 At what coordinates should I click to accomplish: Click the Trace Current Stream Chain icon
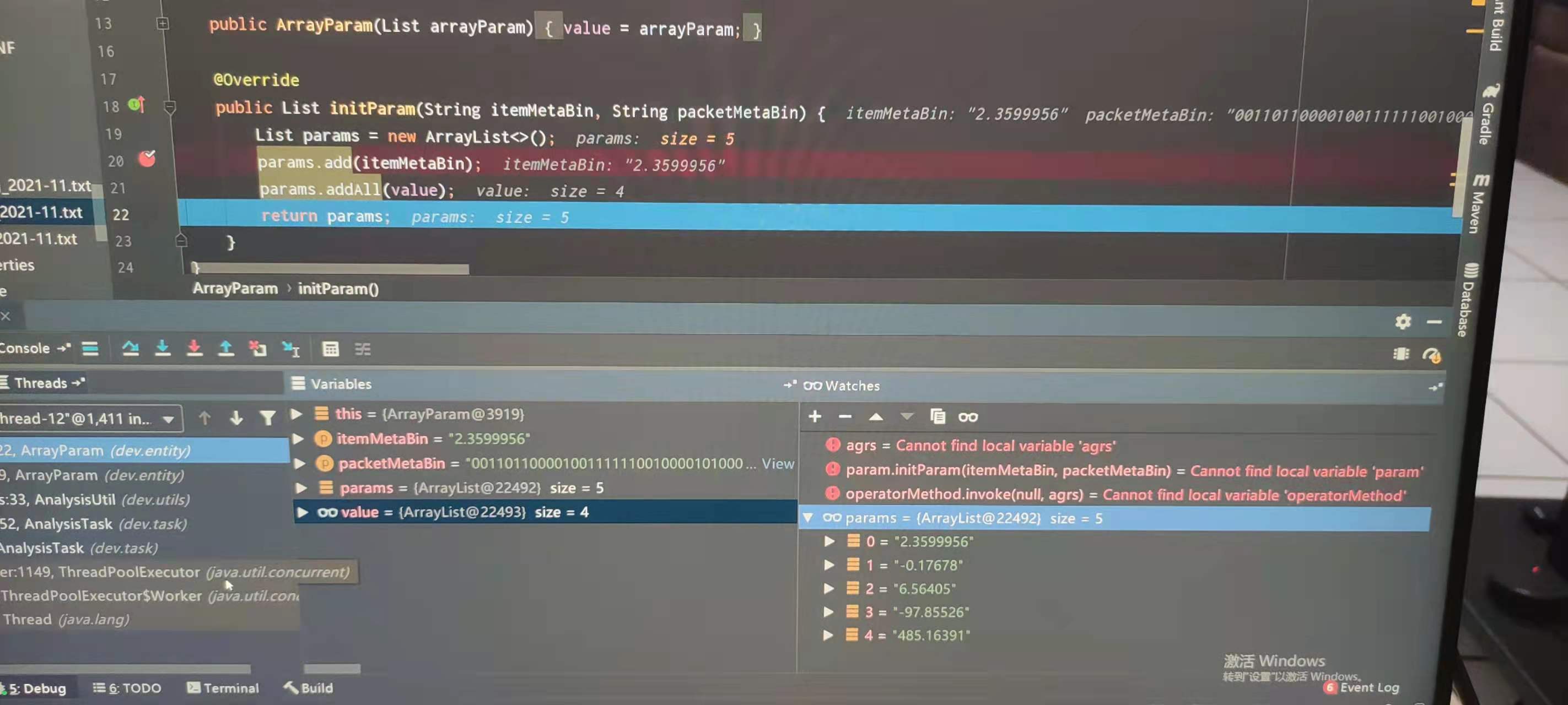click(363, 349)
